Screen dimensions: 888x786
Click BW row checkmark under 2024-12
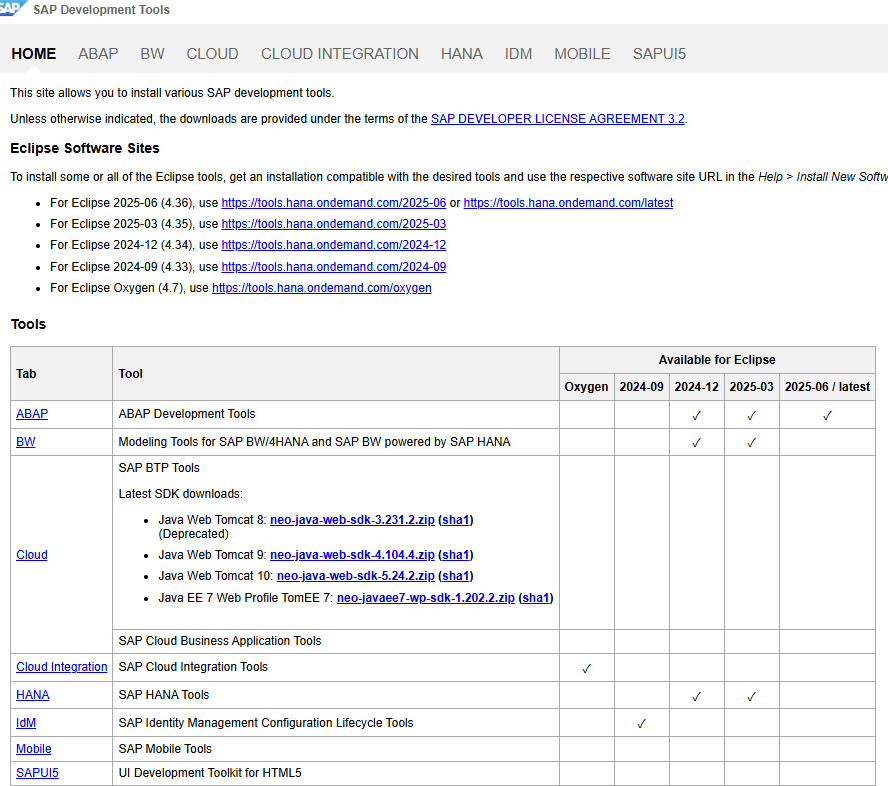[x=697, y=443]
